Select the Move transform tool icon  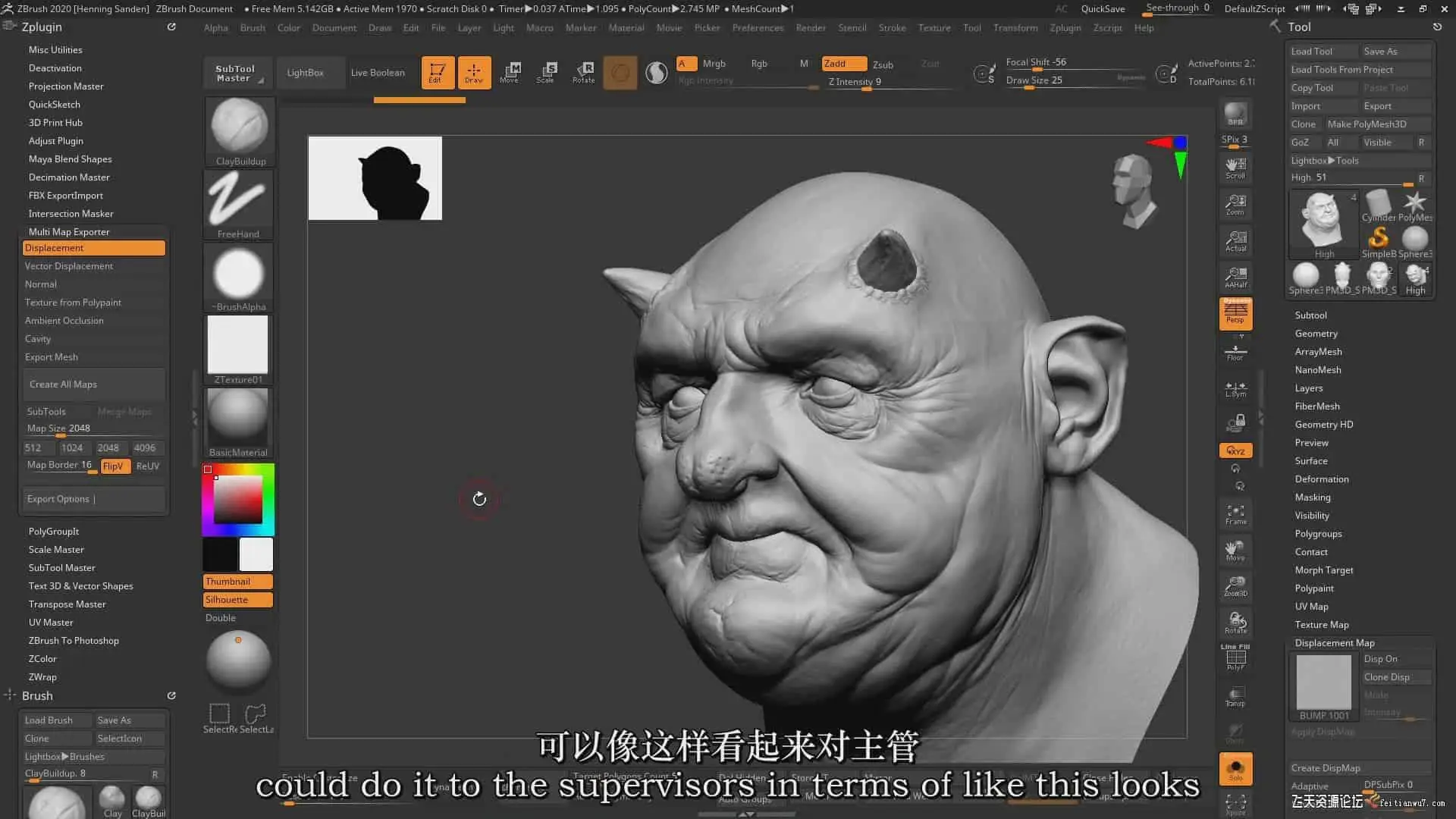(x=510, y=72)
